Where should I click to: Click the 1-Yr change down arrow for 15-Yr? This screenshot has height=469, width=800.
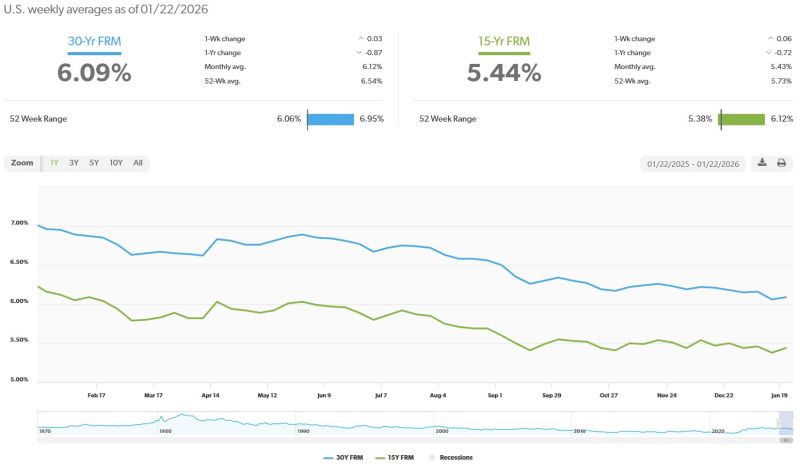769,50
